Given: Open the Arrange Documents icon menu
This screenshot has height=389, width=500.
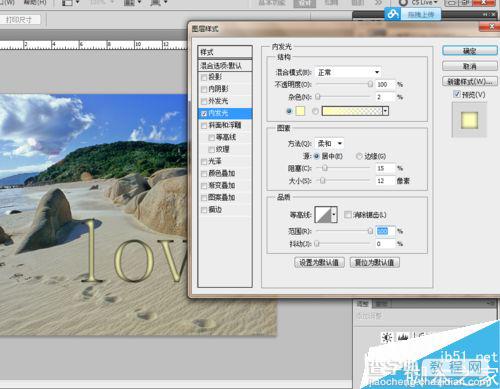Looking at the screenshot, I should [132, 3].
